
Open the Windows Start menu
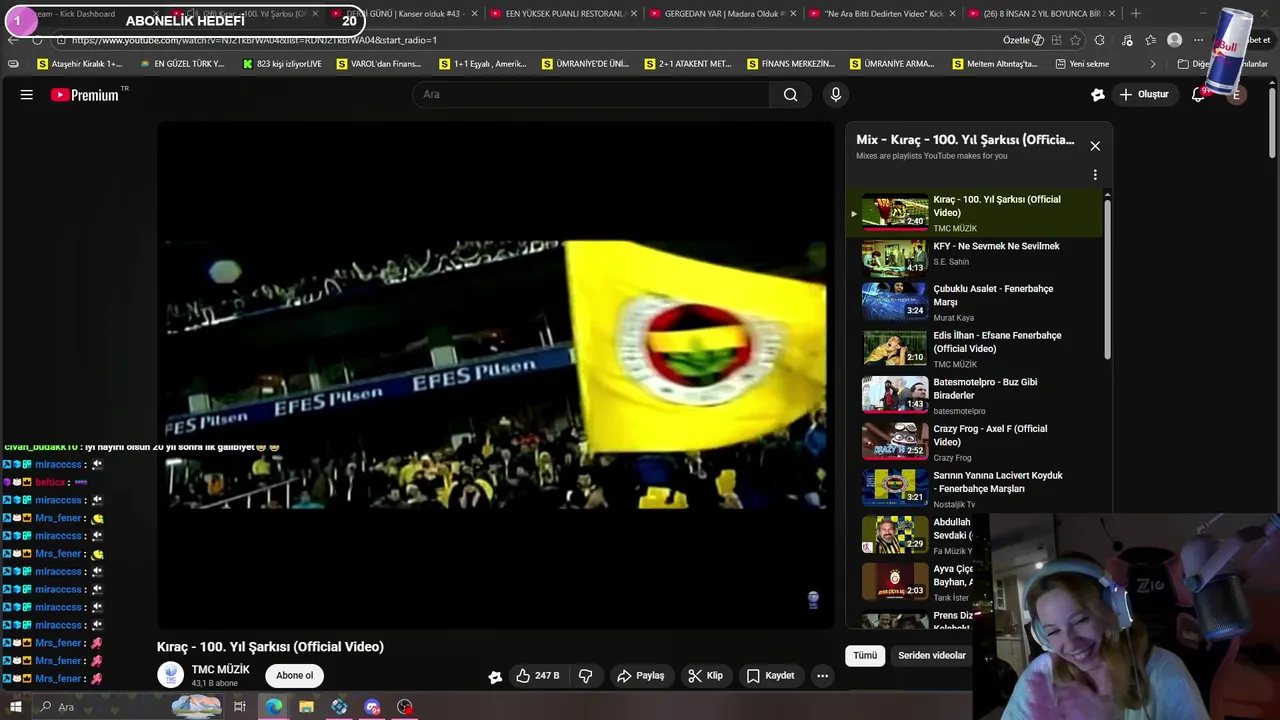(x=15, y=707)
